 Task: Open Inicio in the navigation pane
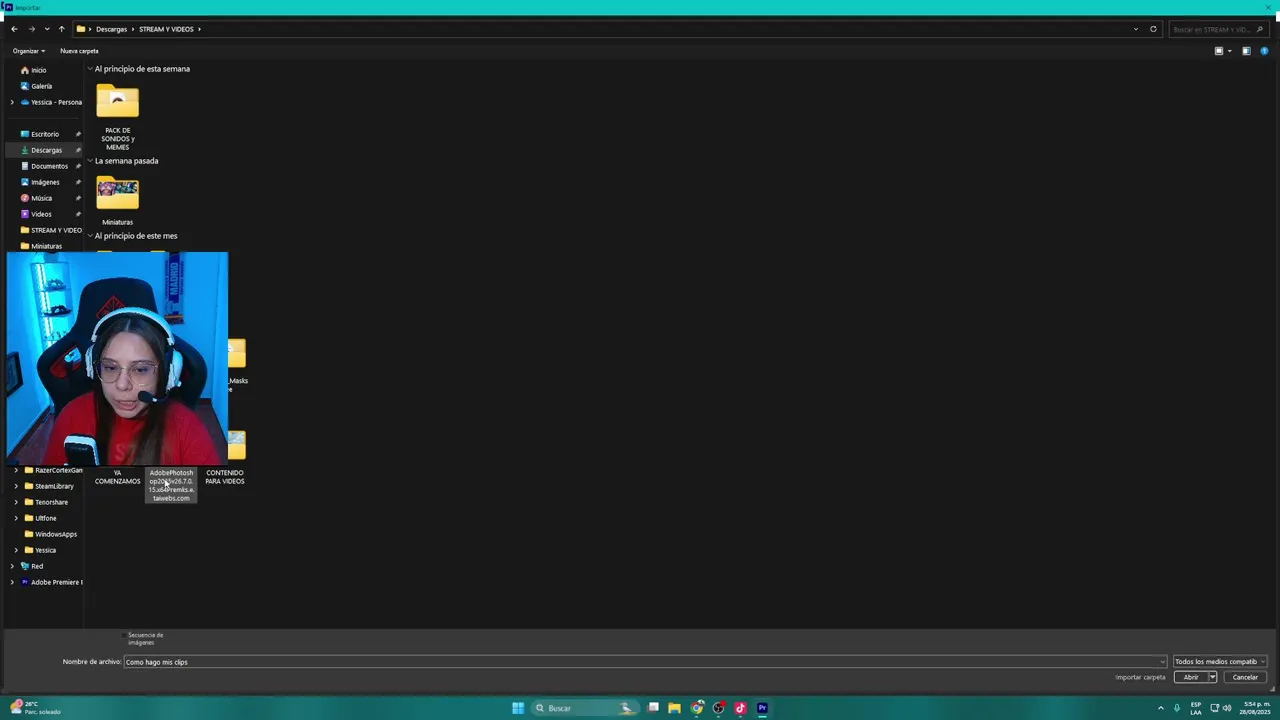38,70
